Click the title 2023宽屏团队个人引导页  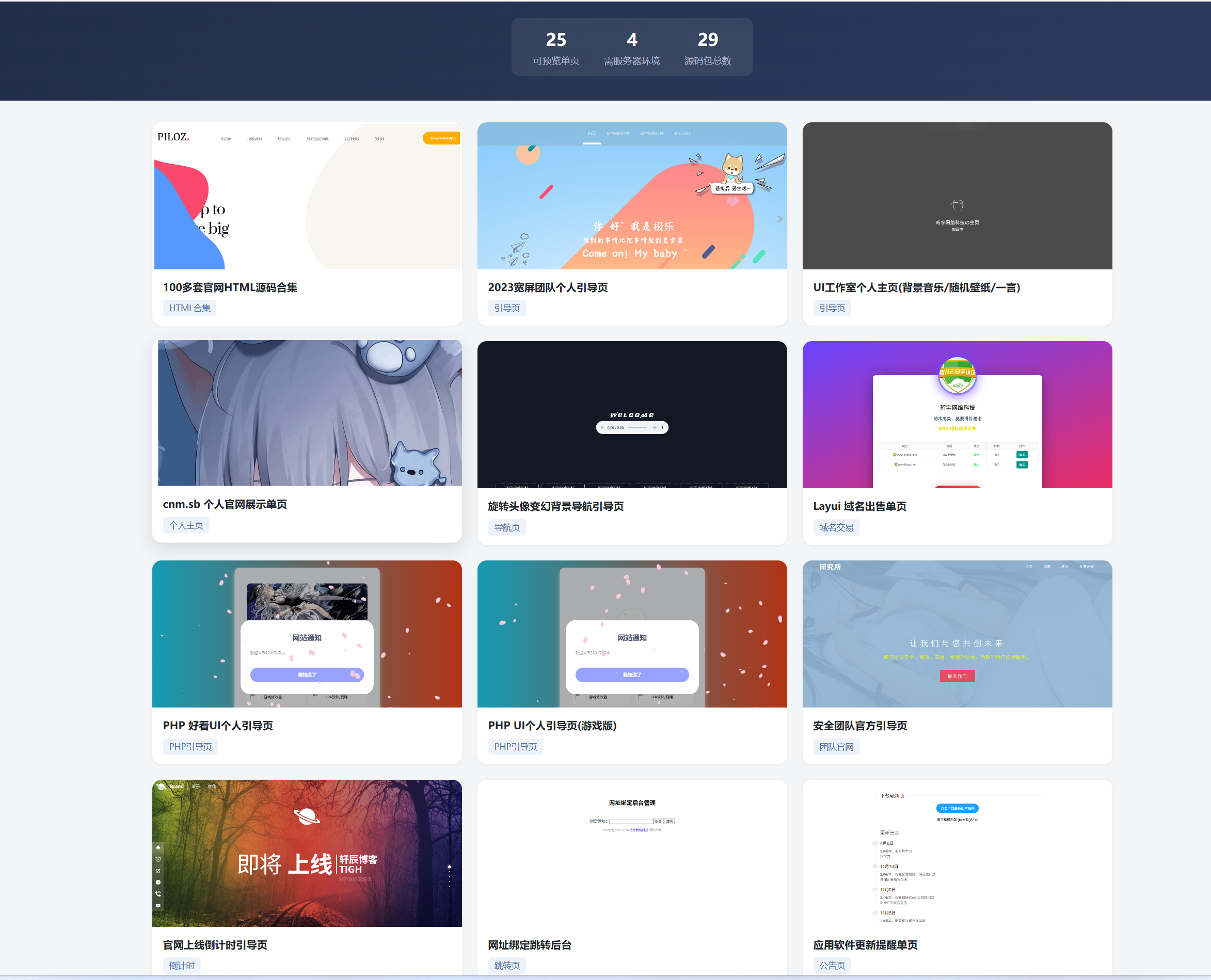pyautogui.click(x=548, y=287)
